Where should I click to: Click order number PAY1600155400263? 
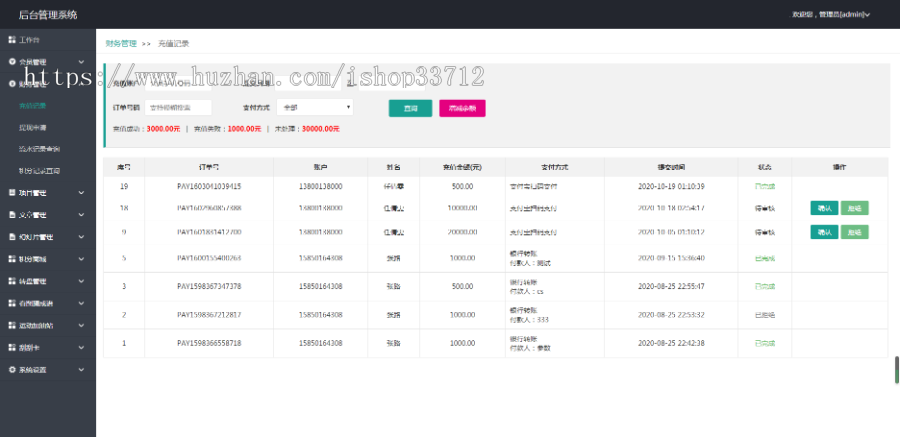click(209, 258)
